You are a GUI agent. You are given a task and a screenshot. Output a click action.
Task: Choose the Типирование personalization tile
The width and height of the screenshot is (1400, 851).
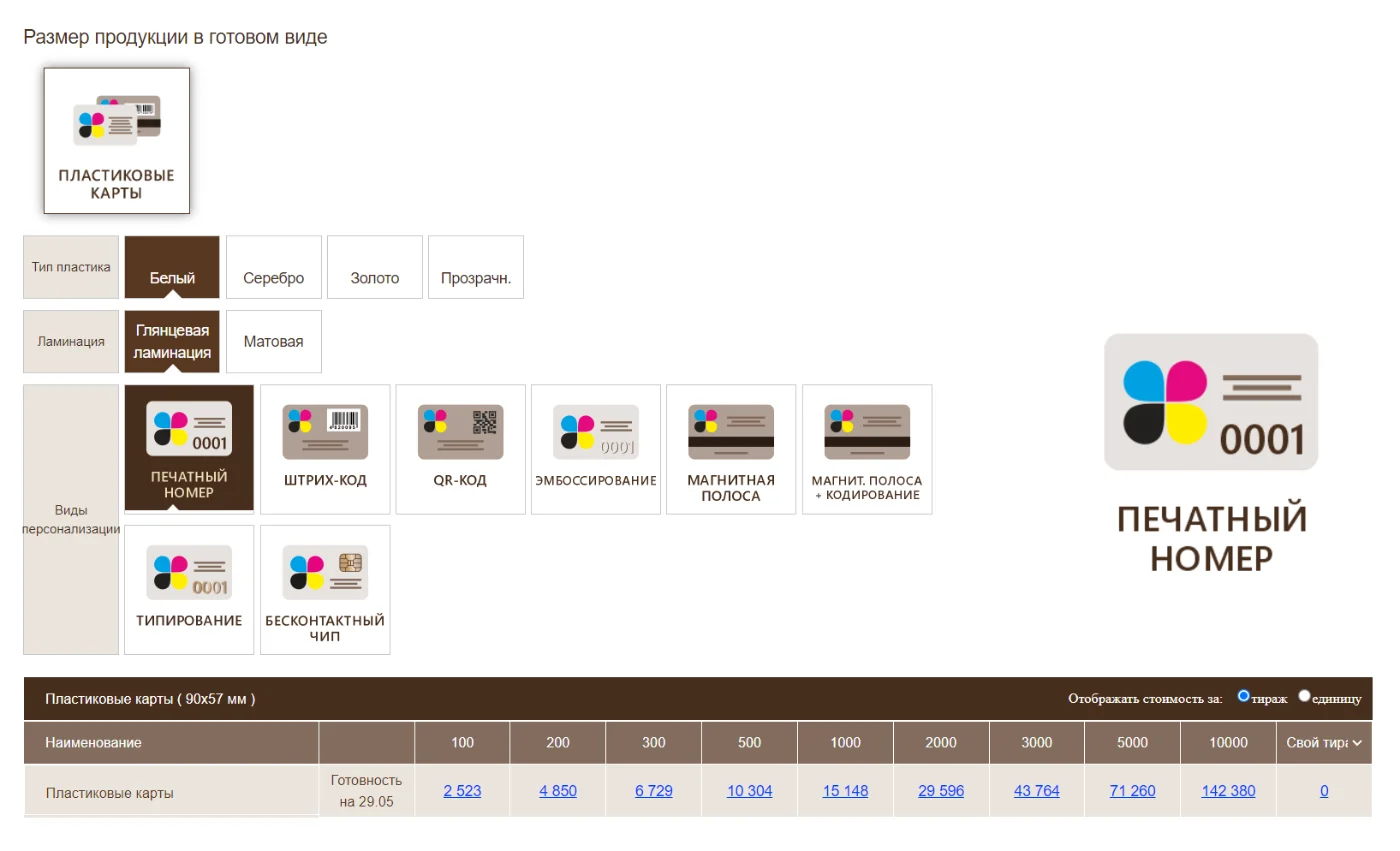coord(189,590)
